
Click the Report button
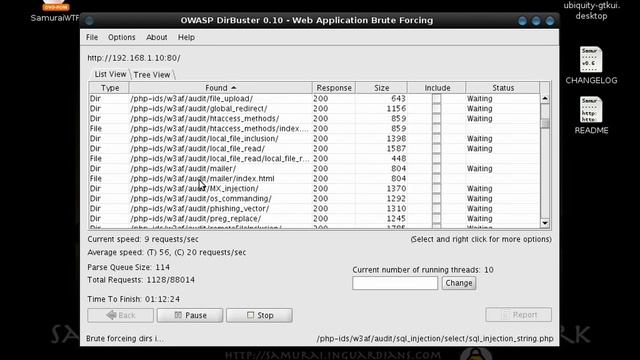pyautogui.click(x=518, y=315)
